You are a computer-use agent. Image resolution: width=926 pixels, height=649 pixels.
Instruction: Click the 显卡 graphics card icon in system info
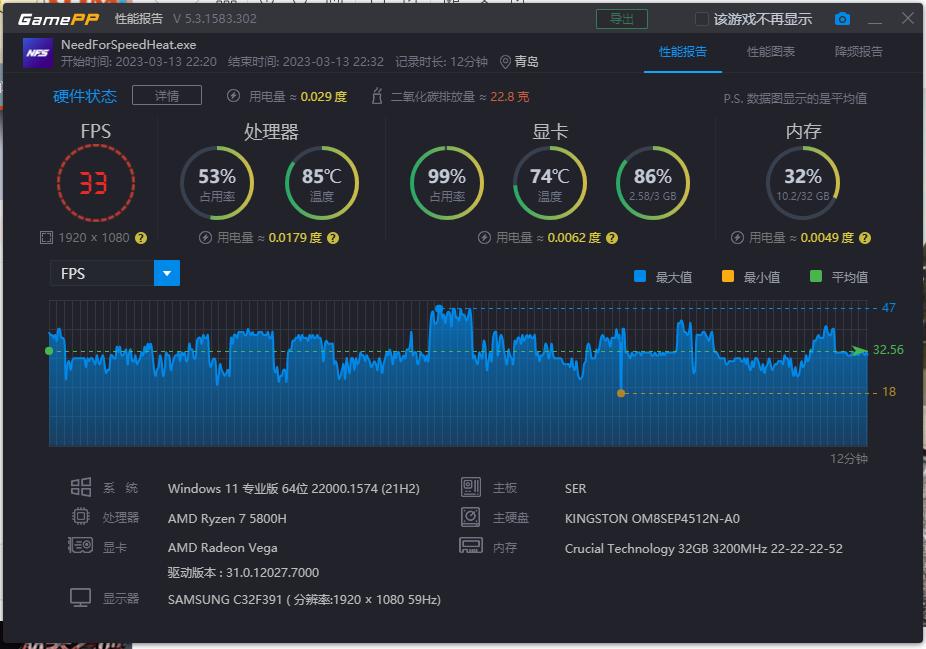point(78,546)
